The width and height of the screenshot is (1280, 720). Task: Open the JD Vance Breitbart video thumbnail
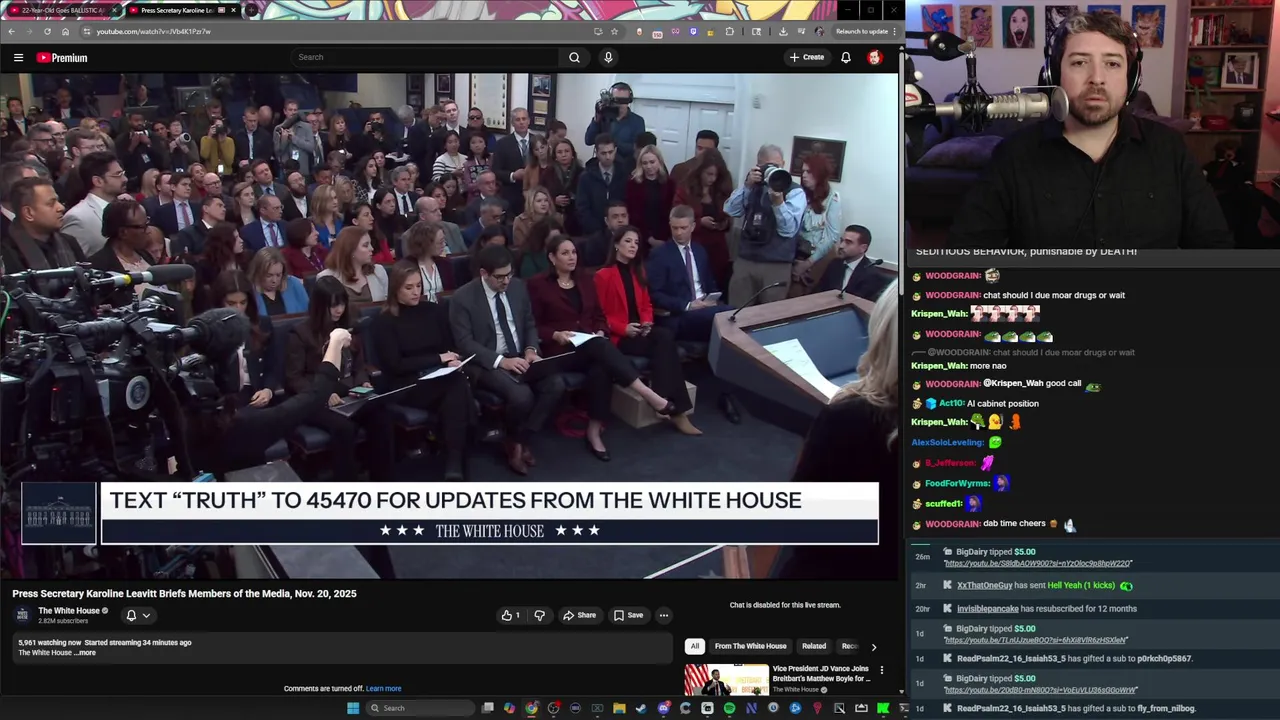pyautogui.click(x=726, y=679)
